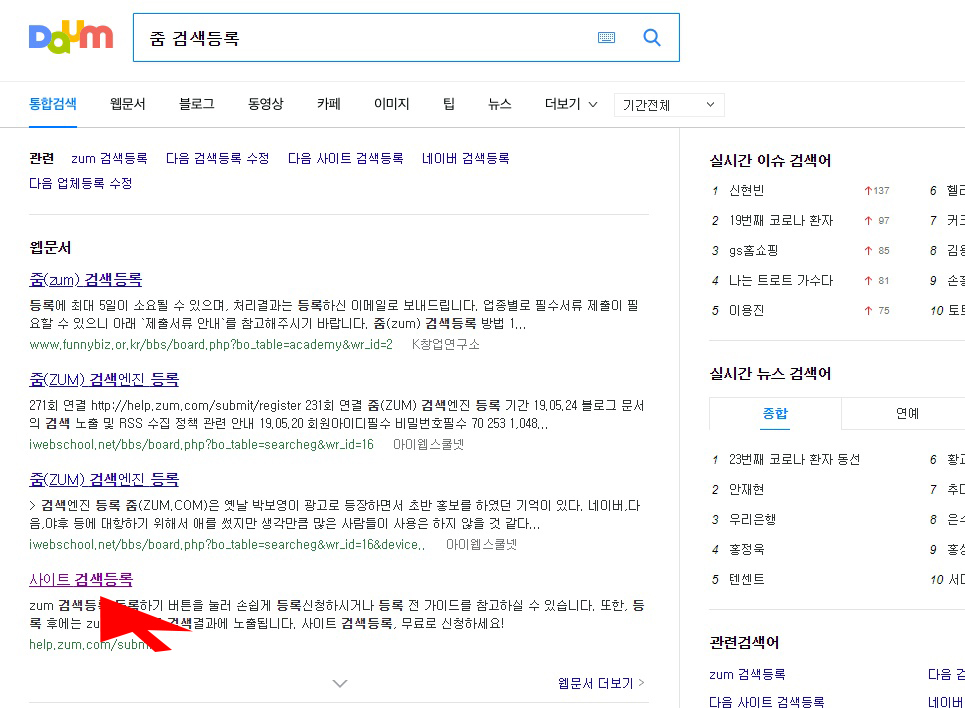Select the 종합 news keywords tab
Viewport: 965px width, 708px height.
pos(775,413)
